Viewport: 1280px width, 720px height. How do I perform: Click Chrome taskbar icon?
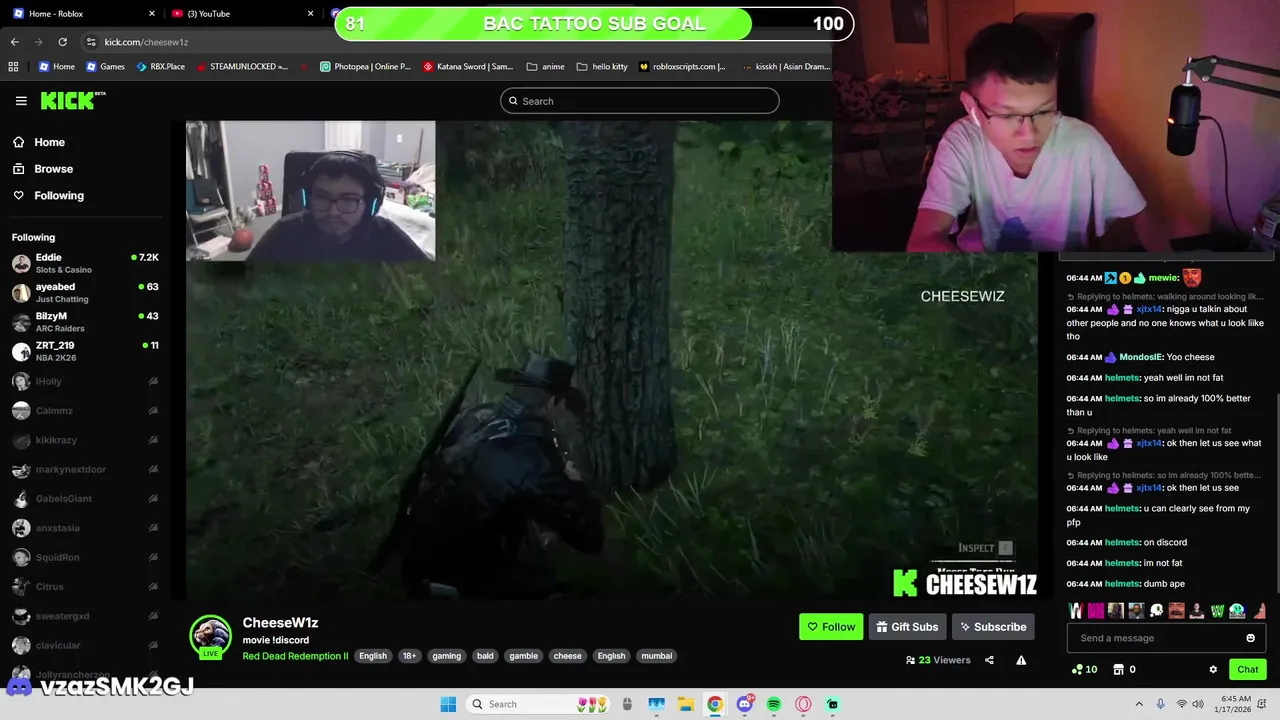tap(715, 704)
